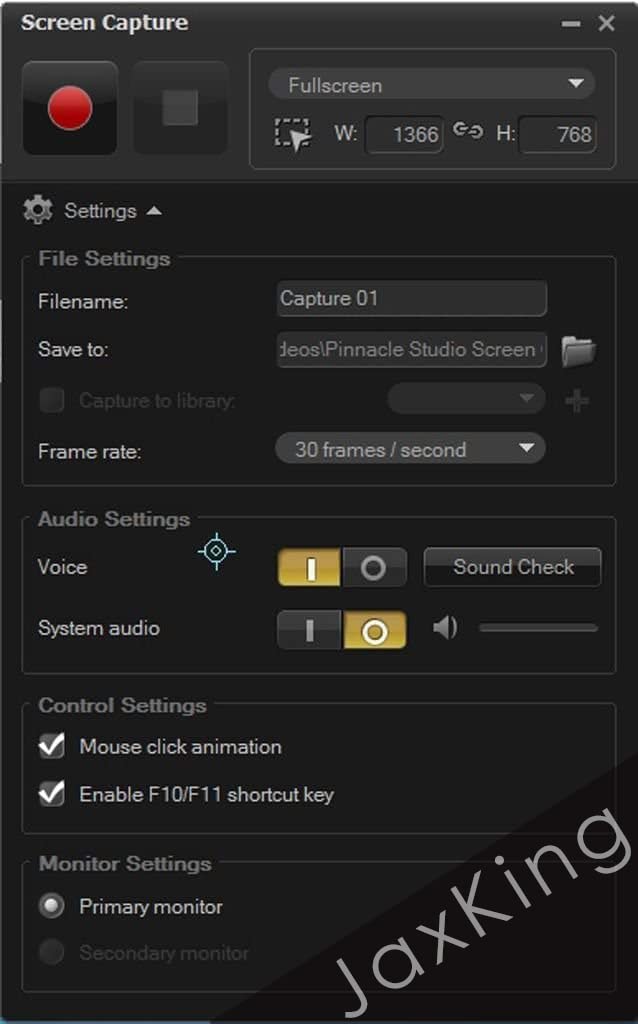The height and width of the screenshot is (1024, 638).
Task: Minimize the Screen Capture window
Action: click(571, 24)
